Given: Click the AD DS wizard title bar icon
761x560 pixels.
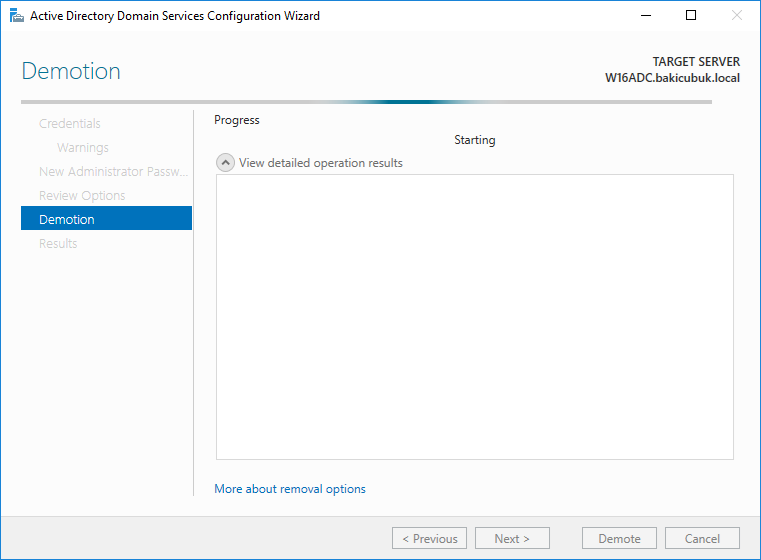Looking at the screenshot, I should [17, 16].
